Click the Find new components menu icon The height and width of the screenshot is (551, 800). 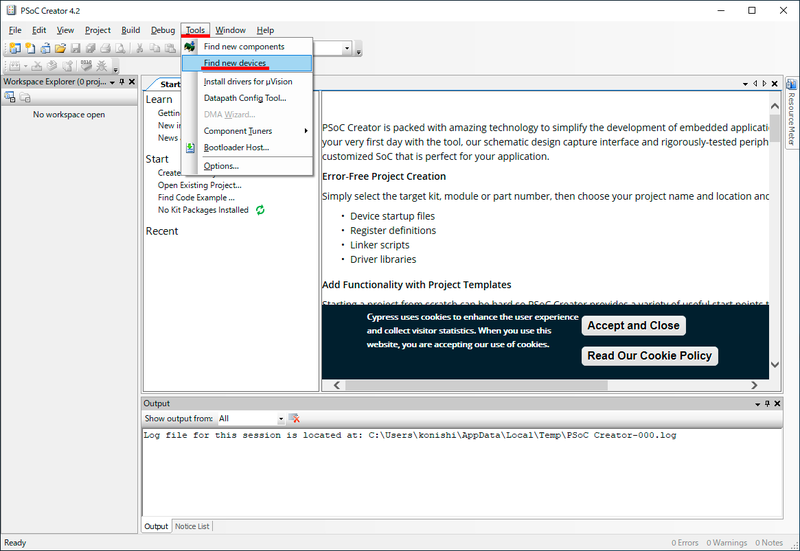click(190, 46)
